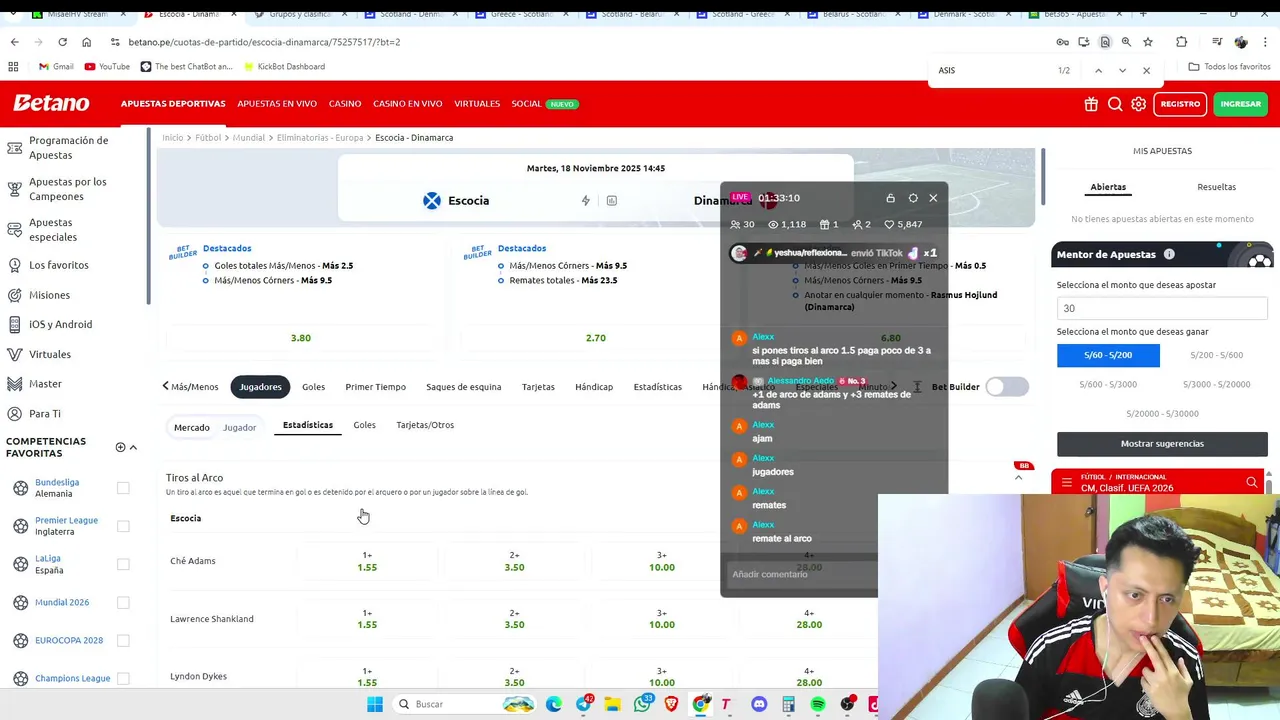Bet on Lawrence Shankland 4+ at 28.00

[809, 619]
